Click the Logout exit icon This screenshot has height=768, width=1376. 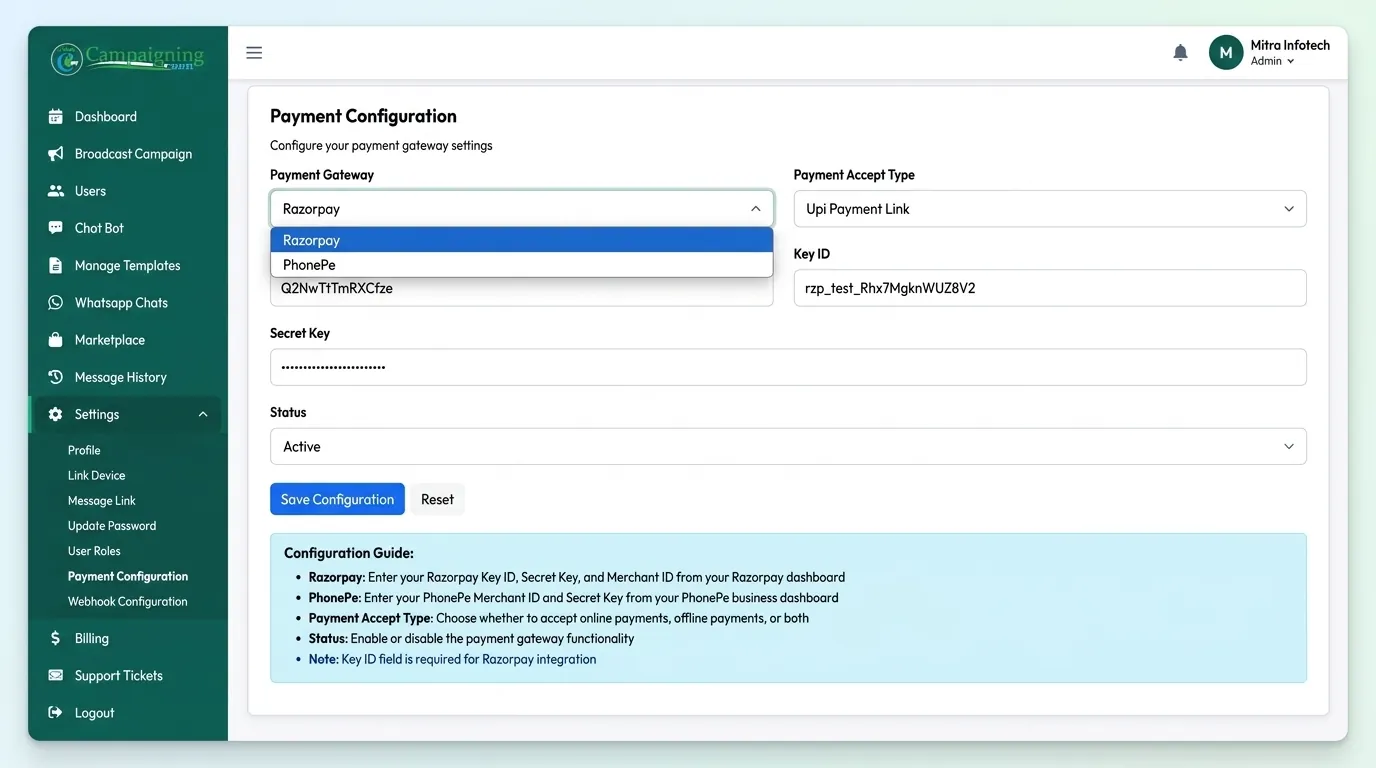(x=56, y=713)
